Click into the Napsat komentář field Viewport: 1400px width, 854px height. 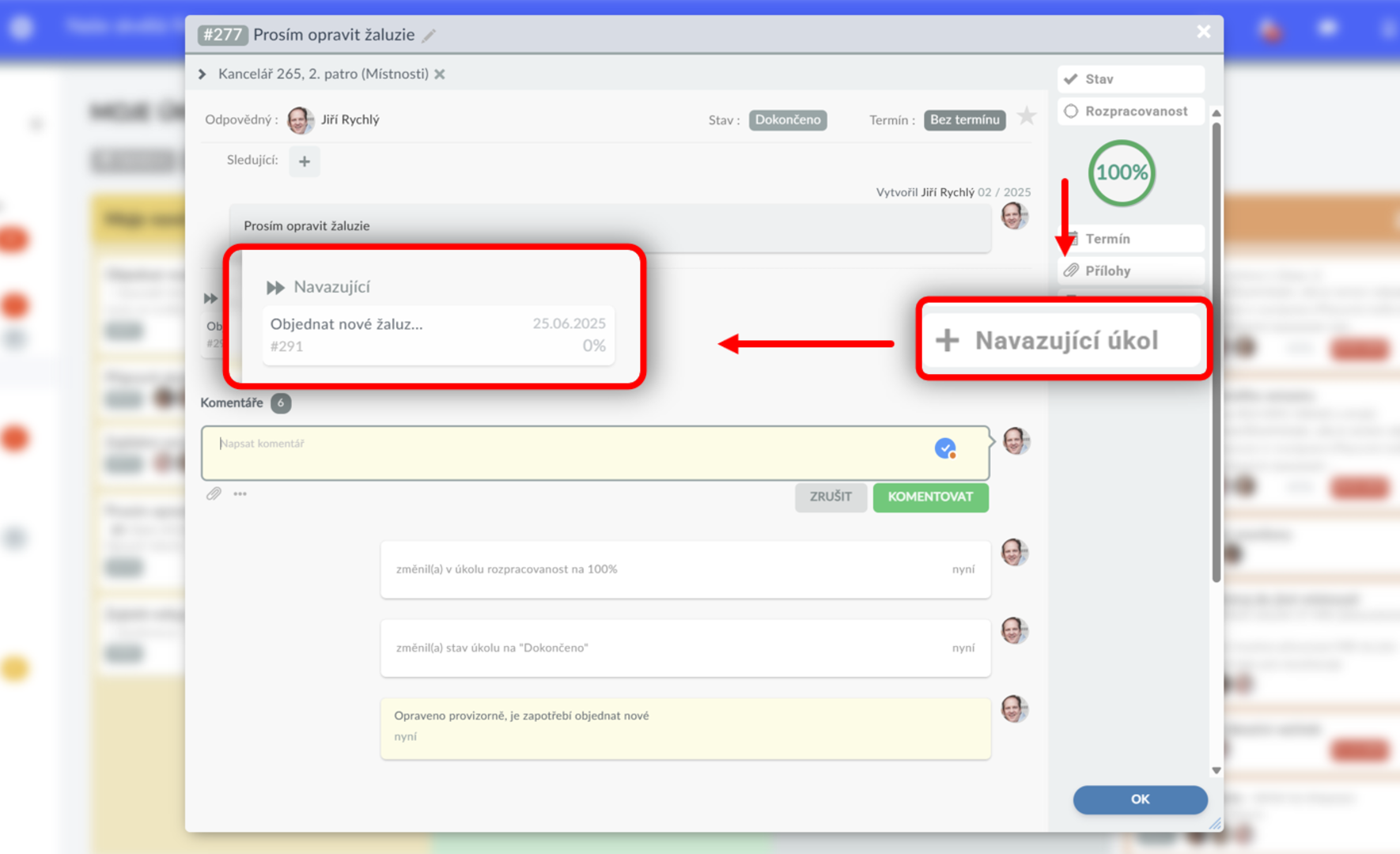click(x=569, y=453)
